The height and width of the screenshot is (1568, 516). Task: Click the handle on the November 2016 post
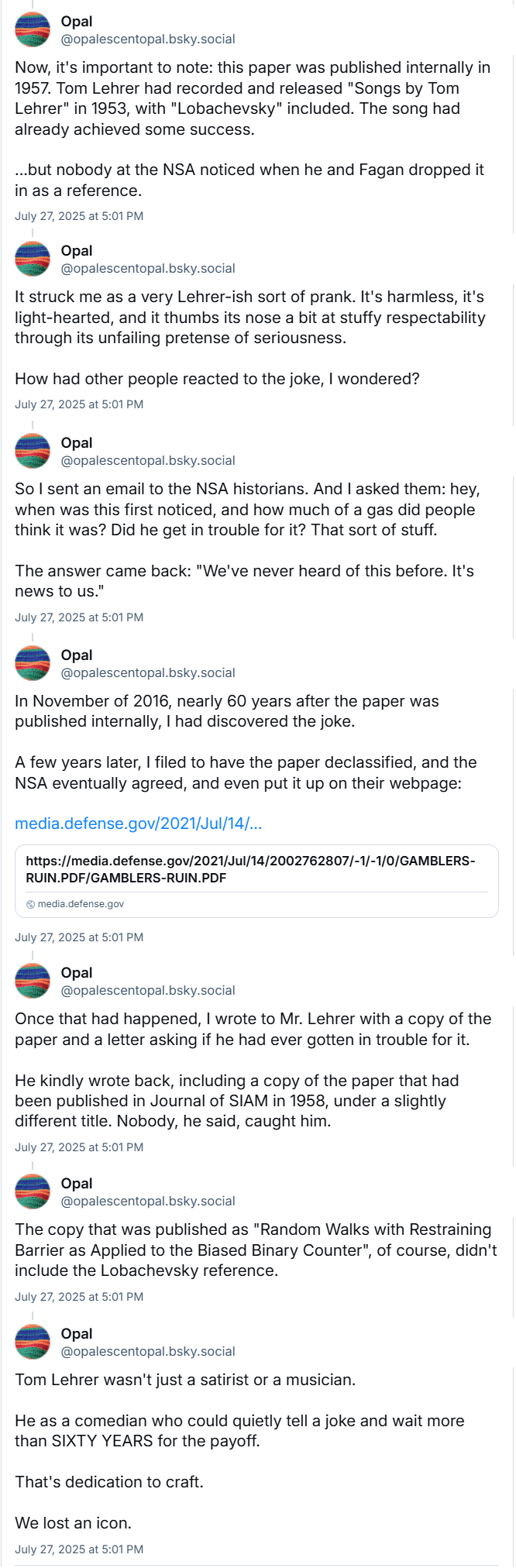click(148, 672)
